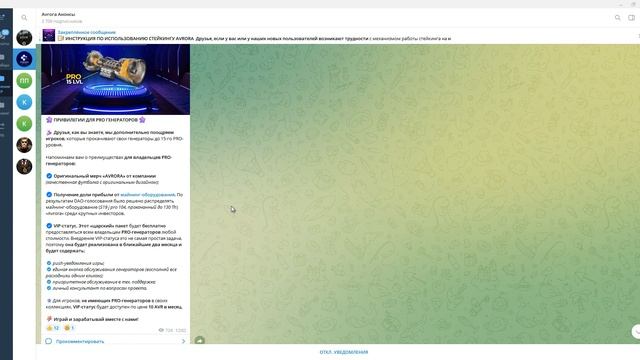The height and width of the screenshot is (360, 640).
Task: Open chat with green ПП avatar
Action: click(24, 80)
